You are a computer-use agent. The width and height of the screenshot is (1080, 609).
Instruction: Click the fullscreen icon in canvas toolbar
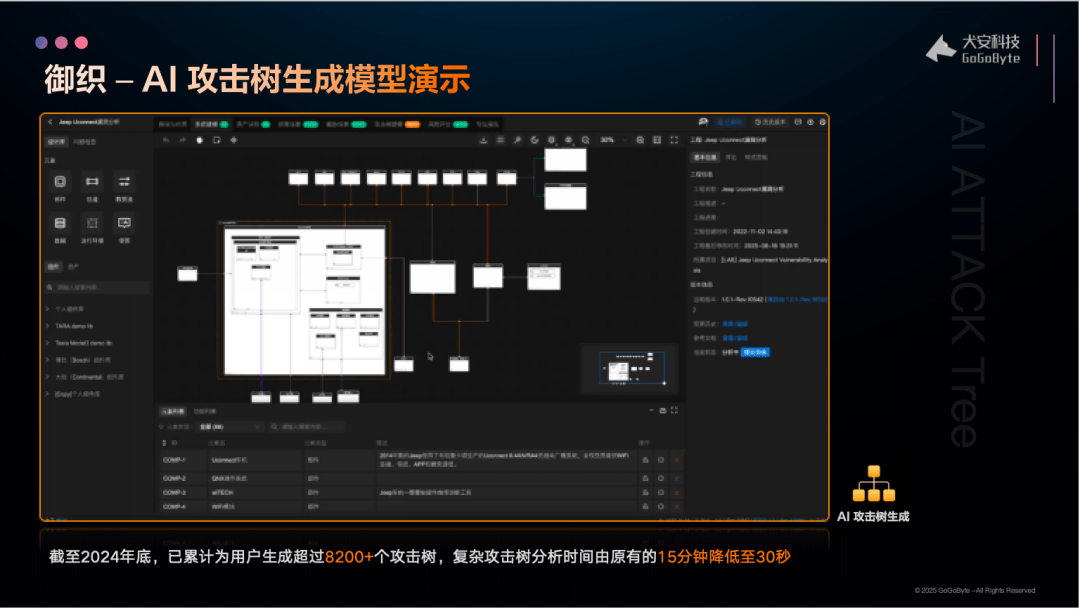point(674,140)
